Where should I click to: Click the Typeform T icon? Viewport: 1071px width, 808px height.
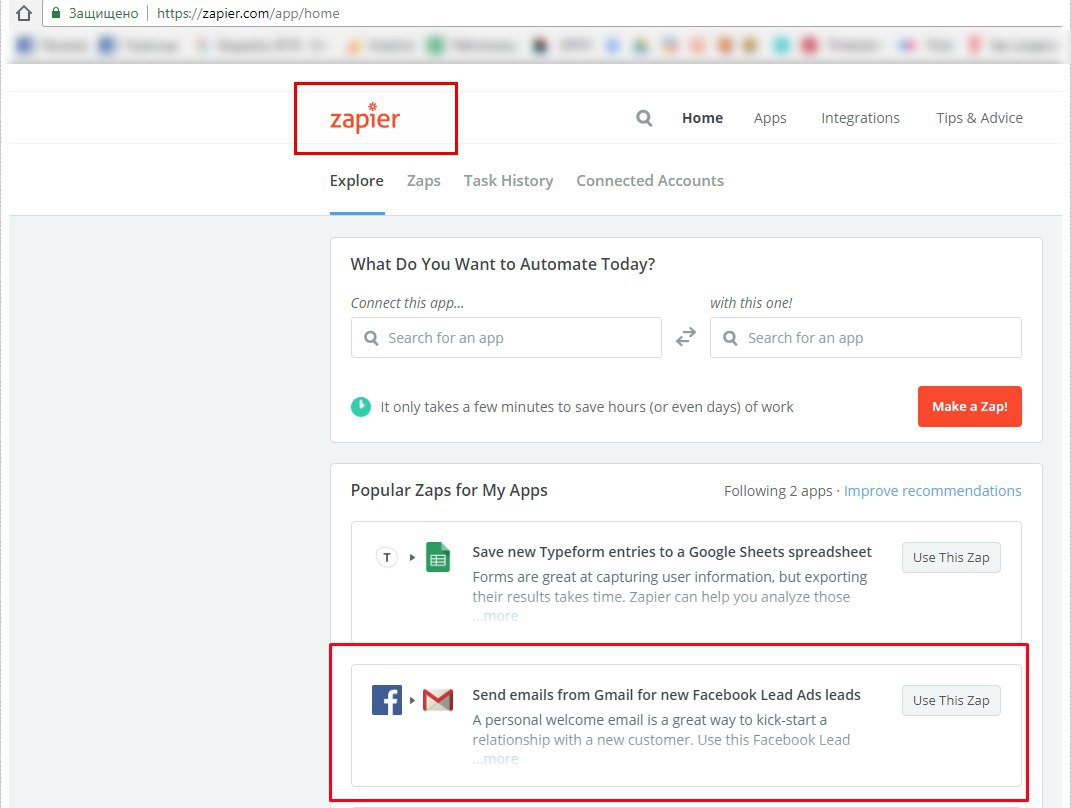coord(387,557)
